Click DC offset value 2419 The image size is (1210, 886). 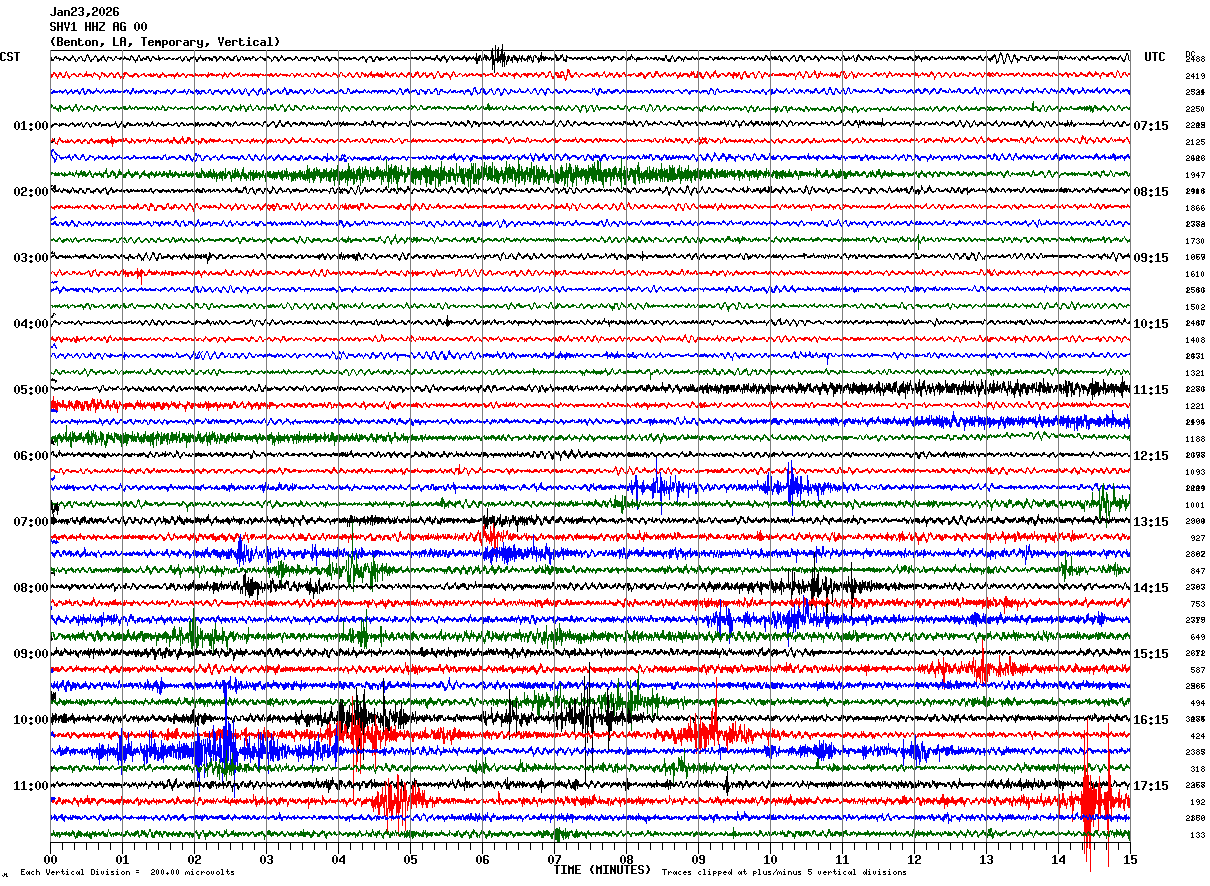pyautogui.click(x=1195, y=77)
